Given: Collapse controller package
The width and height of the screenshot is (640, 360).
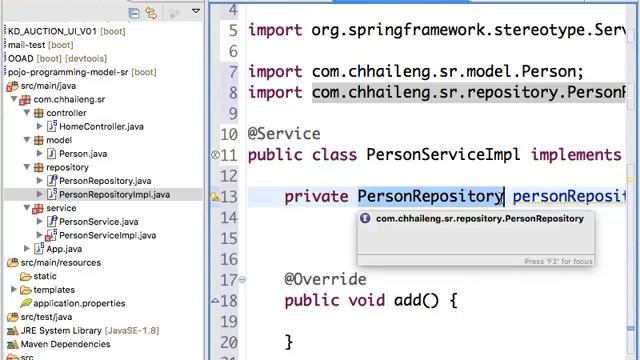Looking at the screenshot, I should (27, 112).
